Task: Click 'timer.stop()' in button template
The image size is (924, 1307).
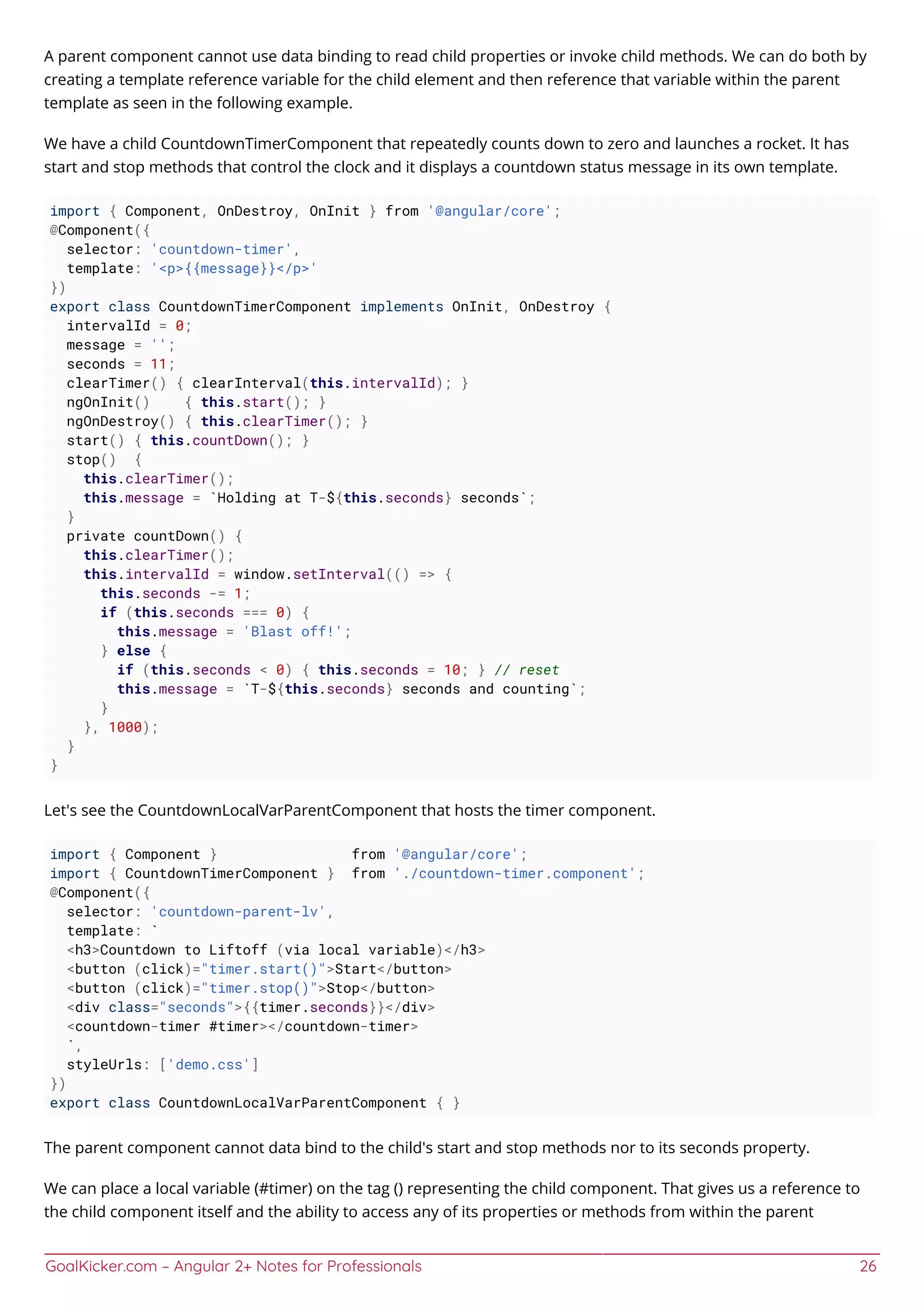Action: [259, 988]
